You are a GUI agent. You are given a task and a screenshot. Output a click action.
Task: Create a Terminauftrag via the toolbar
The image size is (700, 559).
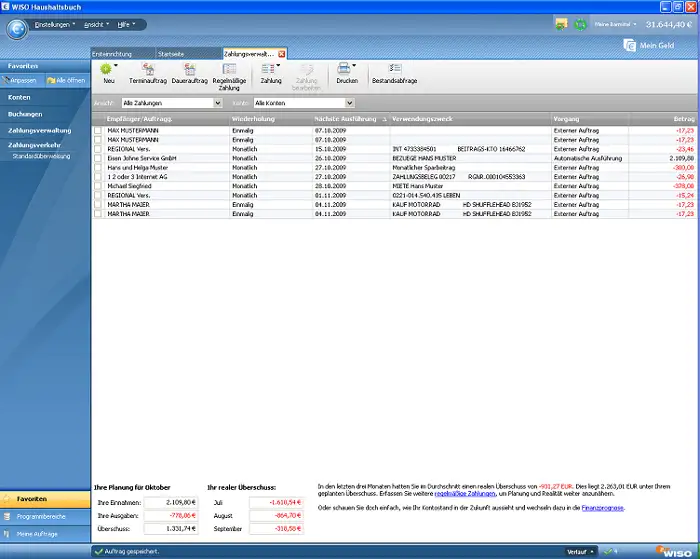pyautogui.click(x=148, y=69)
